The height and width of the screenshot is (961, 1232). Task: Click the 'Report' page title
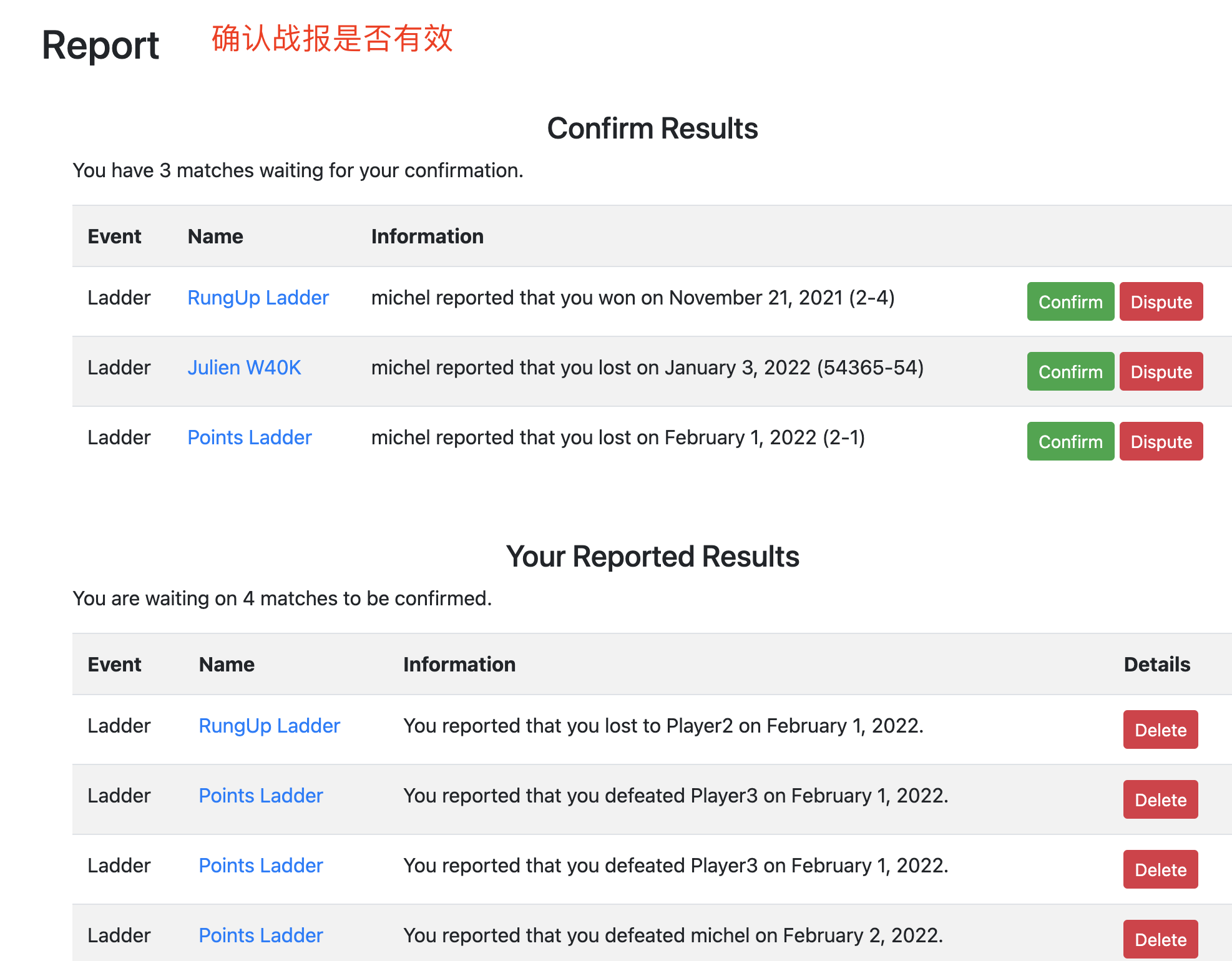pos(100,46)
